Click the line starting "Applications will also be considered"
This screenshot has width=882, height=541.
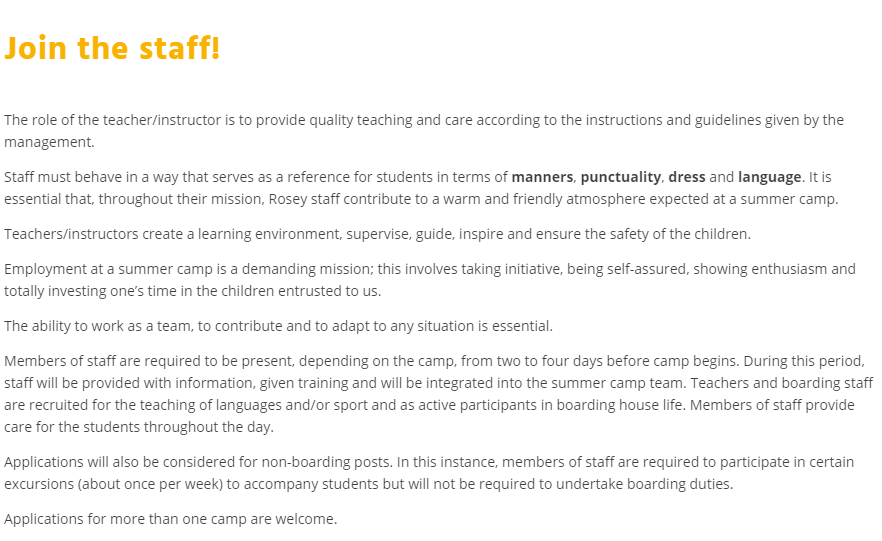click(429, 462)
